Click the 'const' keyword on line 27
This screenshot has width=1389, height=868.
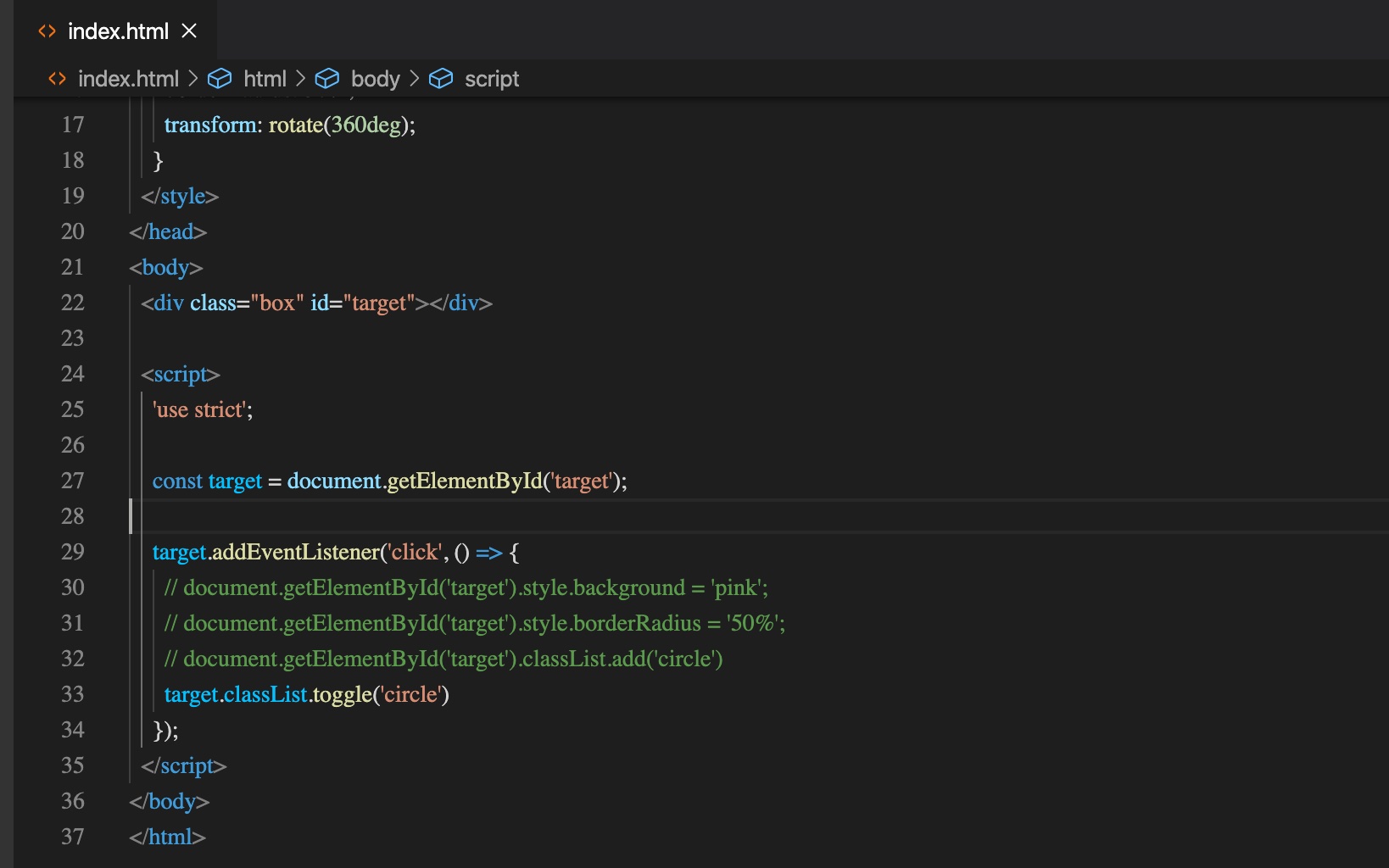[x=177, y=481]
